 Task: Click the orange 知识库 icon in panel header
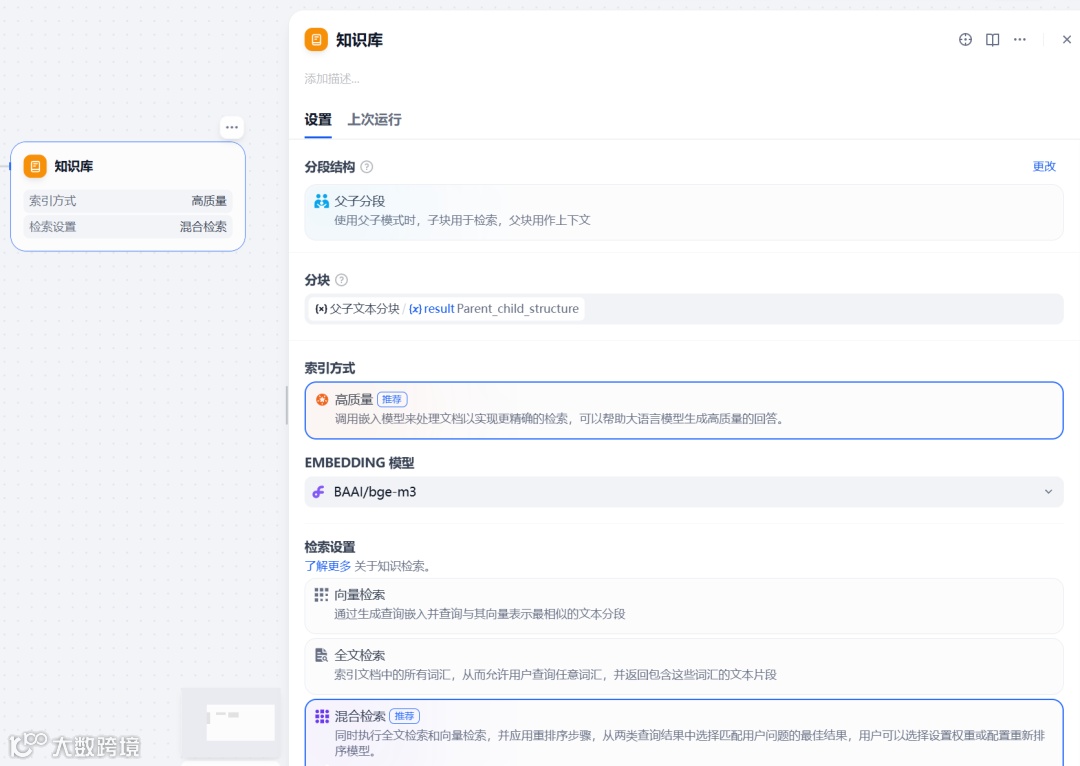point(316,40)
